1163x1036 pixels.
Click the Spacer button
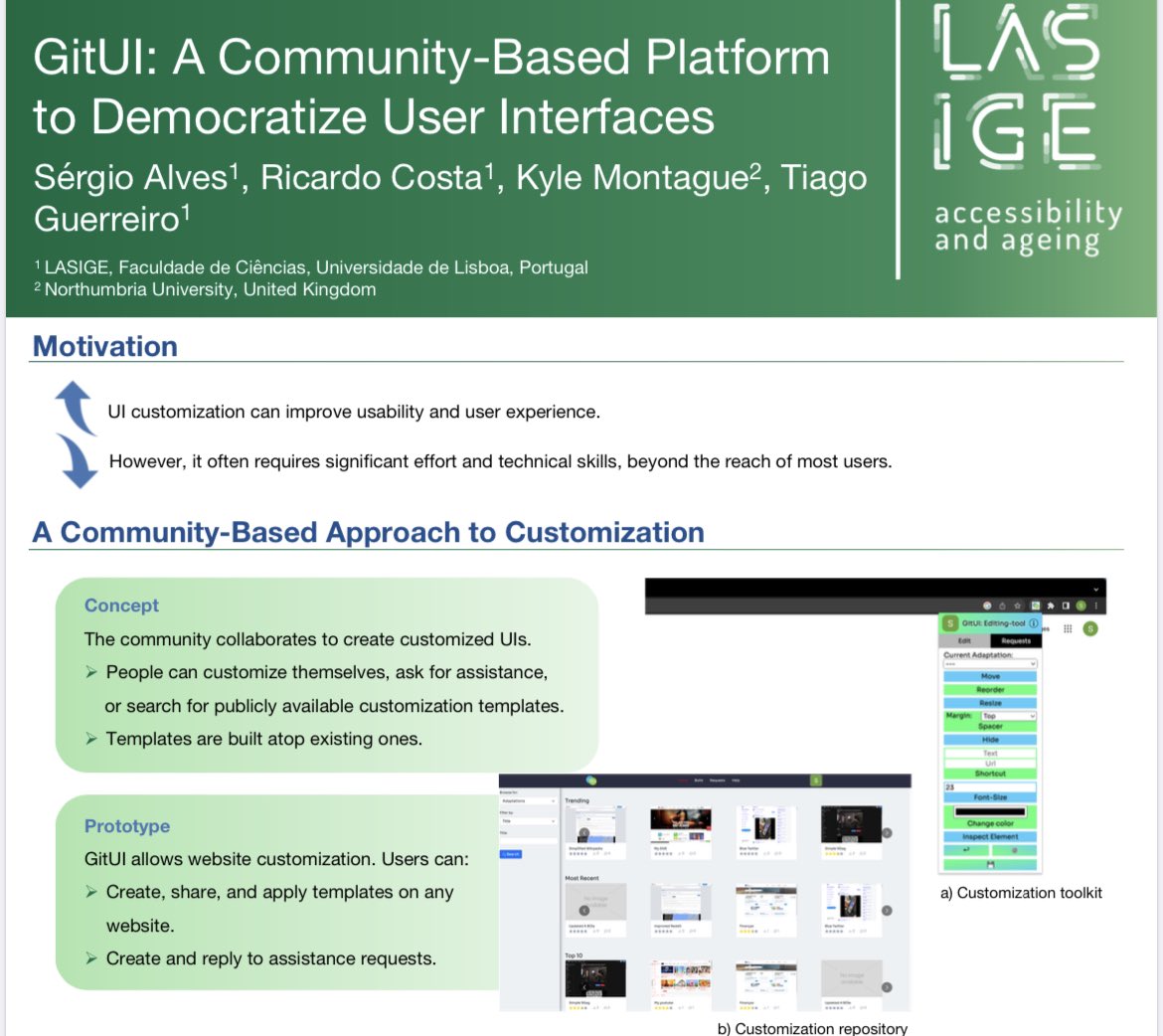tap(990, 727)
